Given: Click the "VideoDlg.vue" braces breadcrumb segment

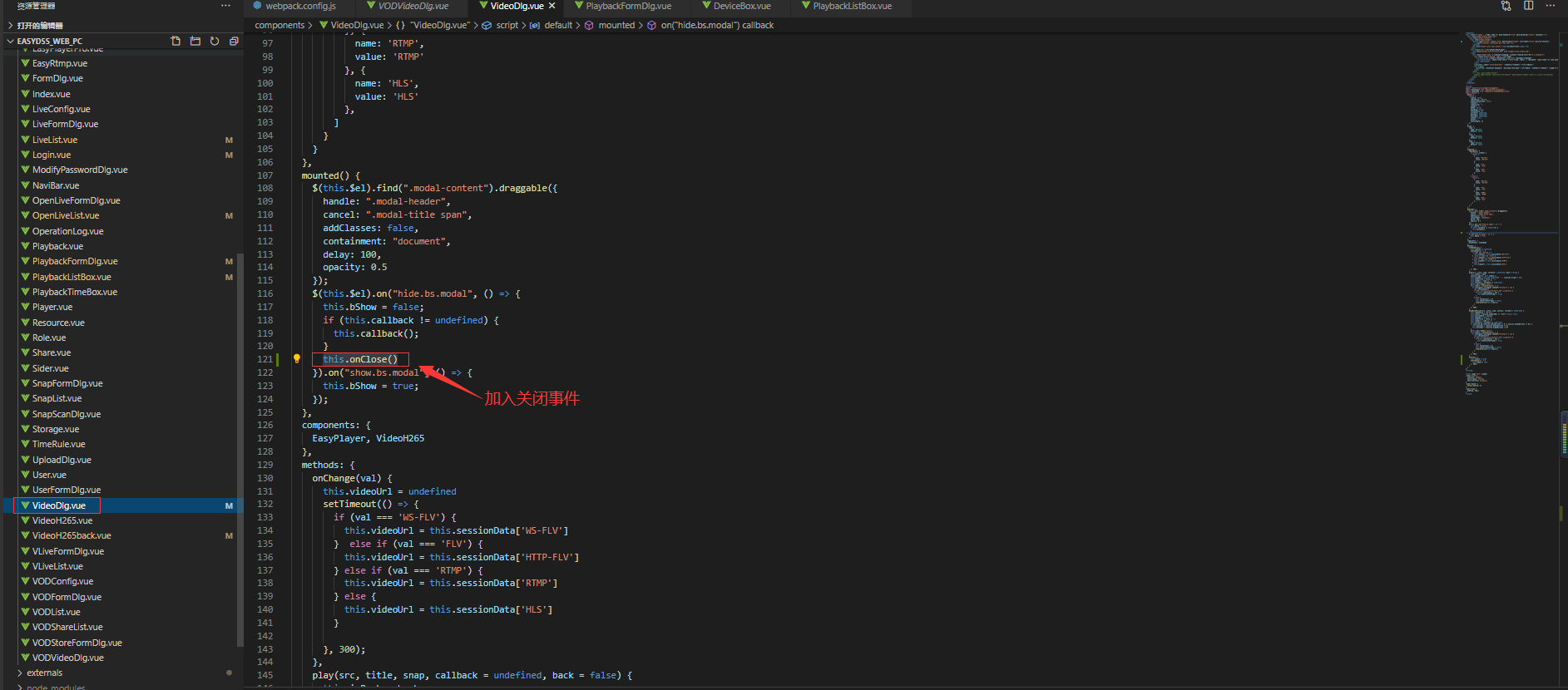Looking at the screenshot, I should point(433,25).
